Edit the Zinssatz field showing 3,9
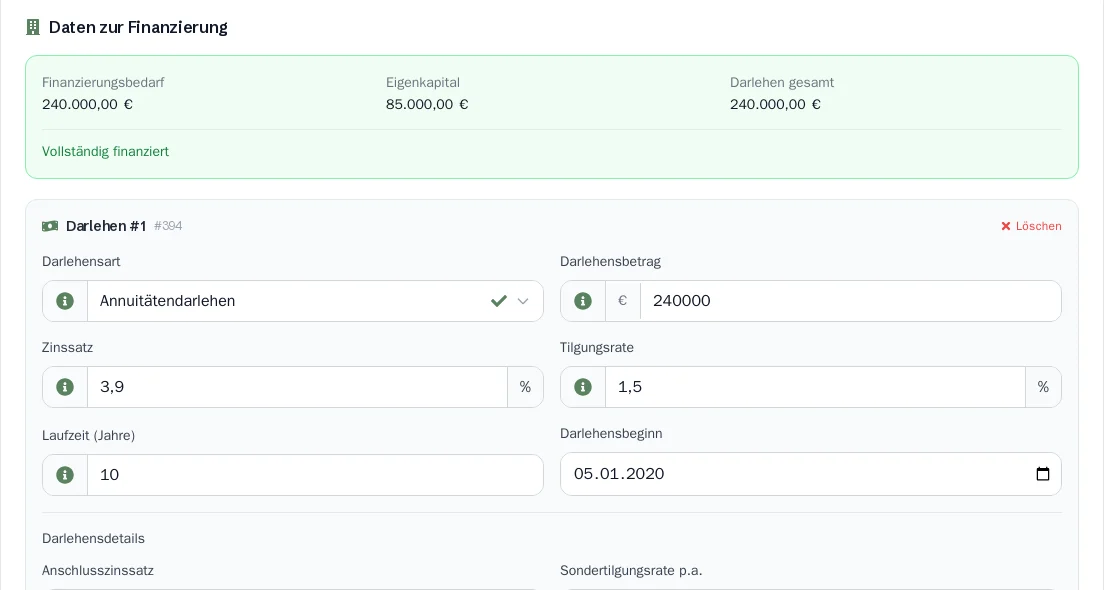 pos(297,387)
